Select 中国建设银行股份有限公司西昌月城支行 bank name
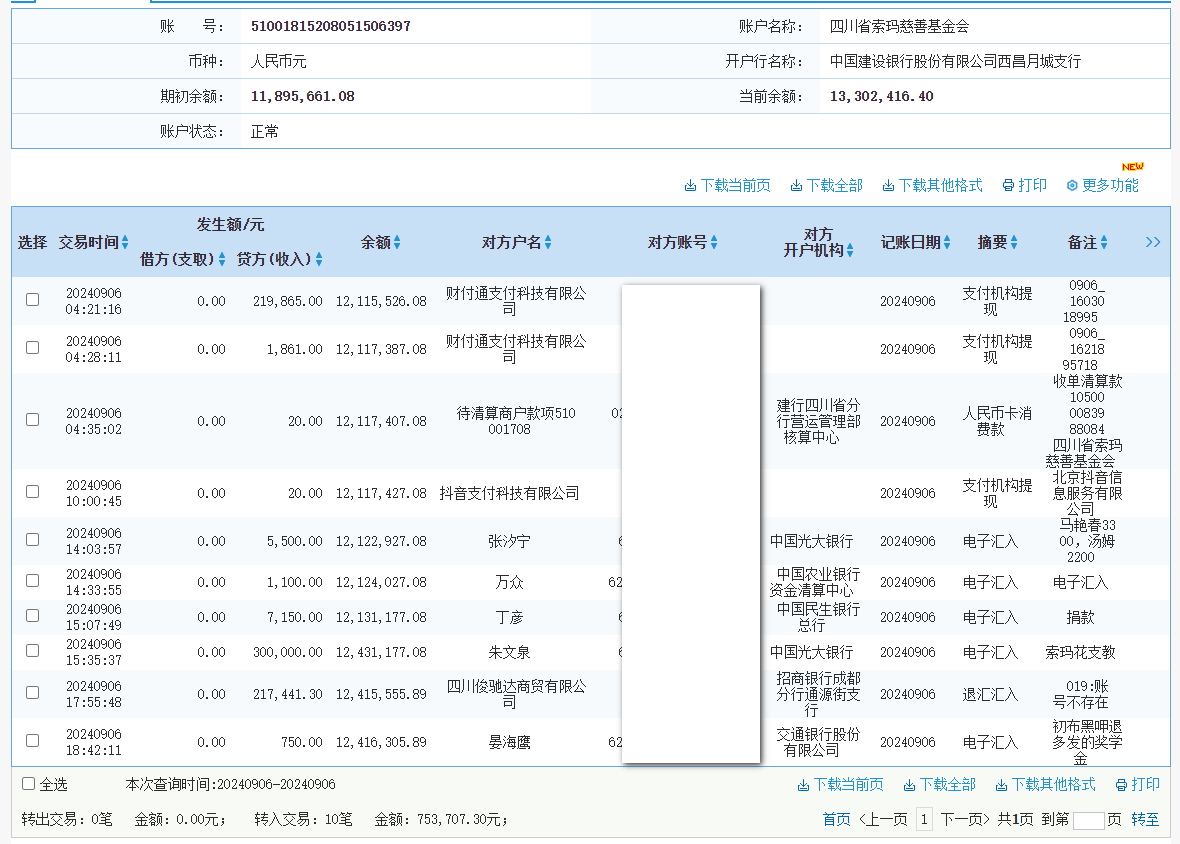1180x844 pixels. (x=955, y=62)
